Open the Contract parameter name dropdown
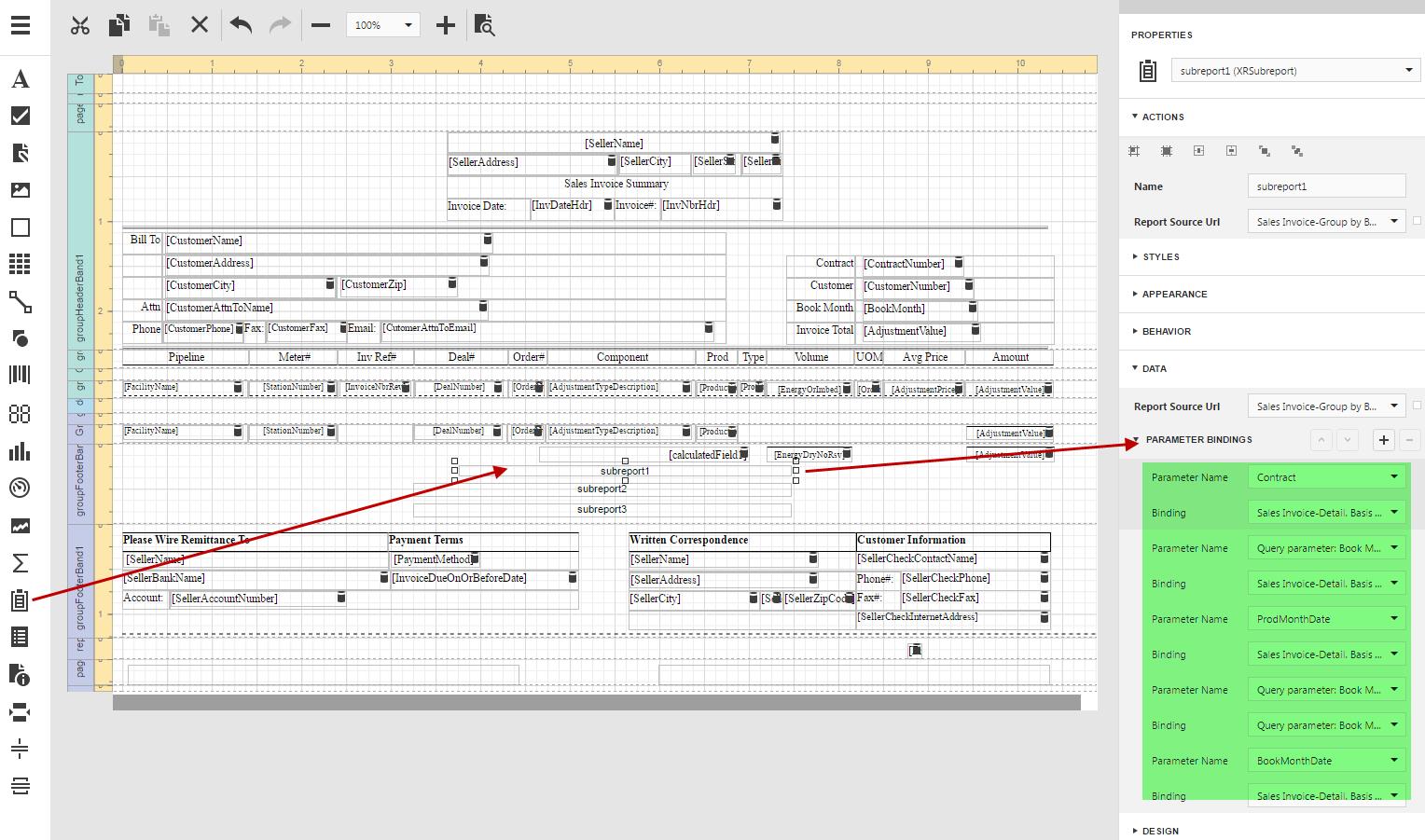This screenshot has height=840, width=1425. (x=1326, y=477)
